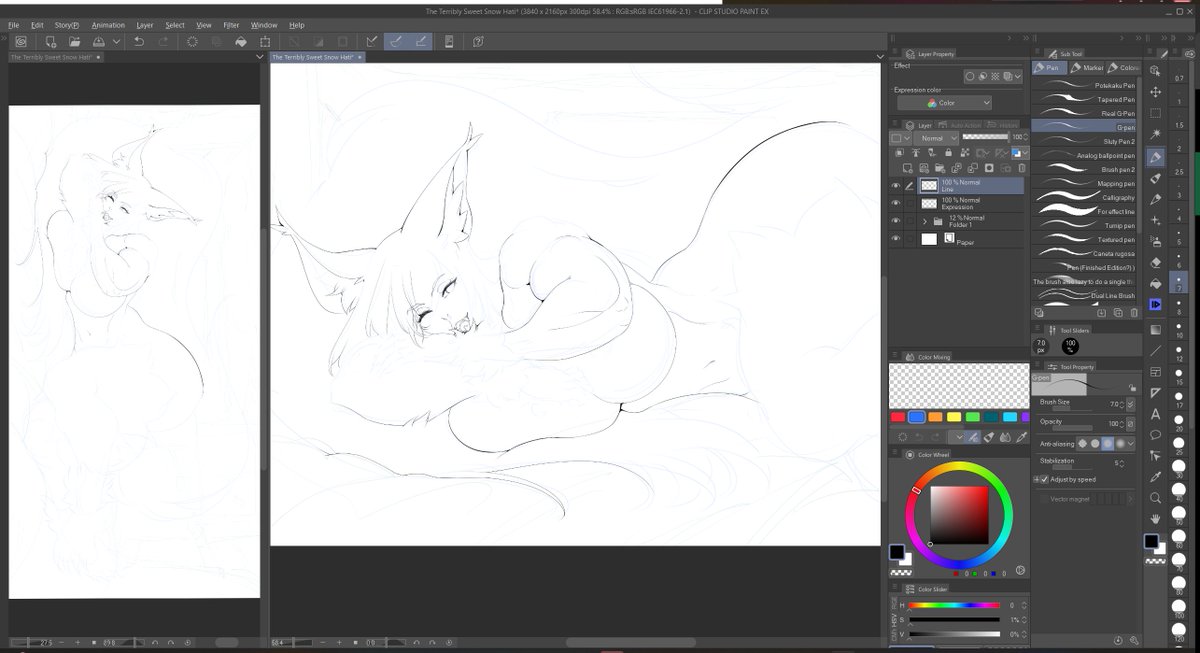The height and width of the screenshot is (653, 1200).
Task: Toggle transparent color swatch below color wheel
Action: (x=901, y=573)
